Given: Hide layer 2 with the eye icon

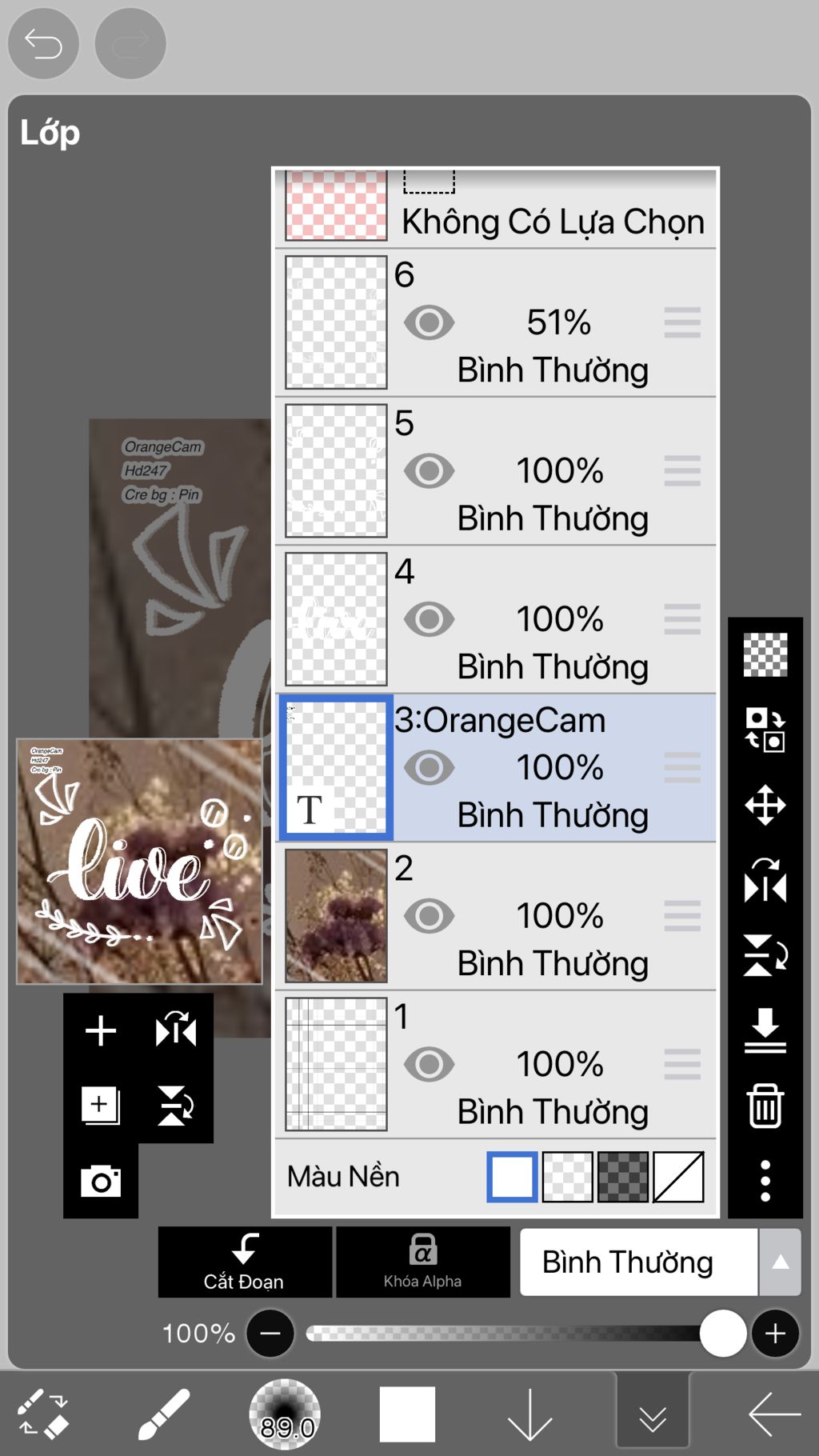Looking at the screenshot, I should (429, 916).
